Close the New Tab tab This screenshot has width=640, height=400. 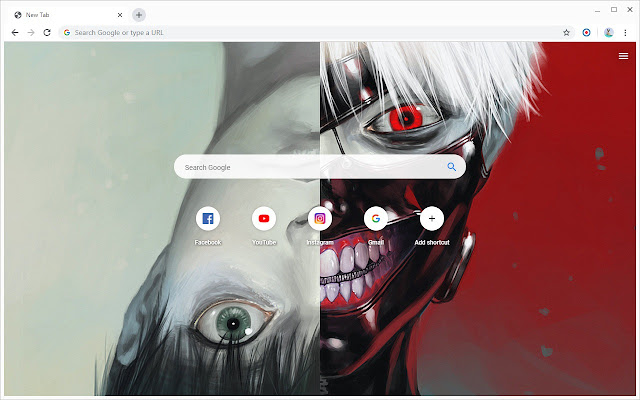[x=120, y=15]
